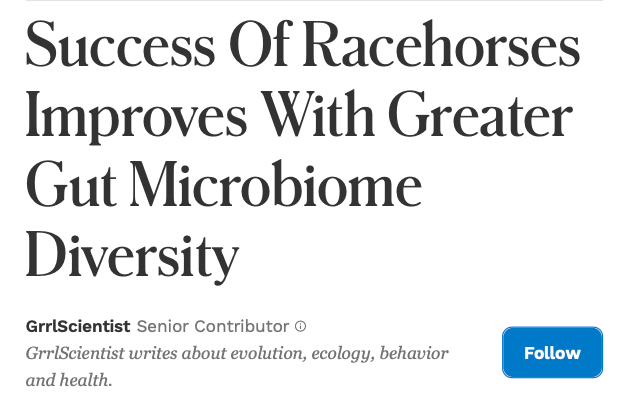
Task: Click the word behavior in the author bio
Action: point(415,353)
